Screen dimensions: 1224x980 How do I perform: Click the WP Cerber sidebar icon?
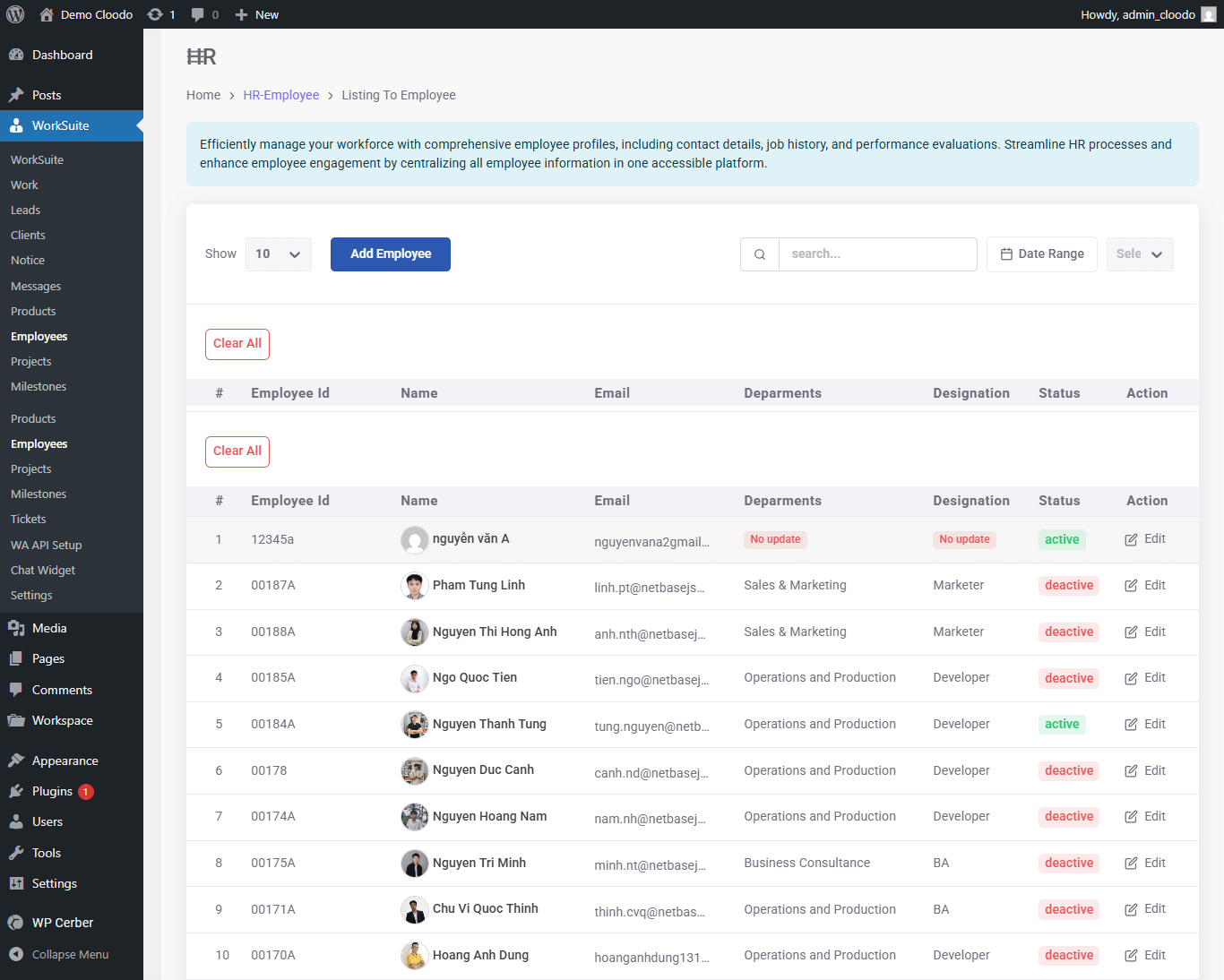(x=16, y=923)
